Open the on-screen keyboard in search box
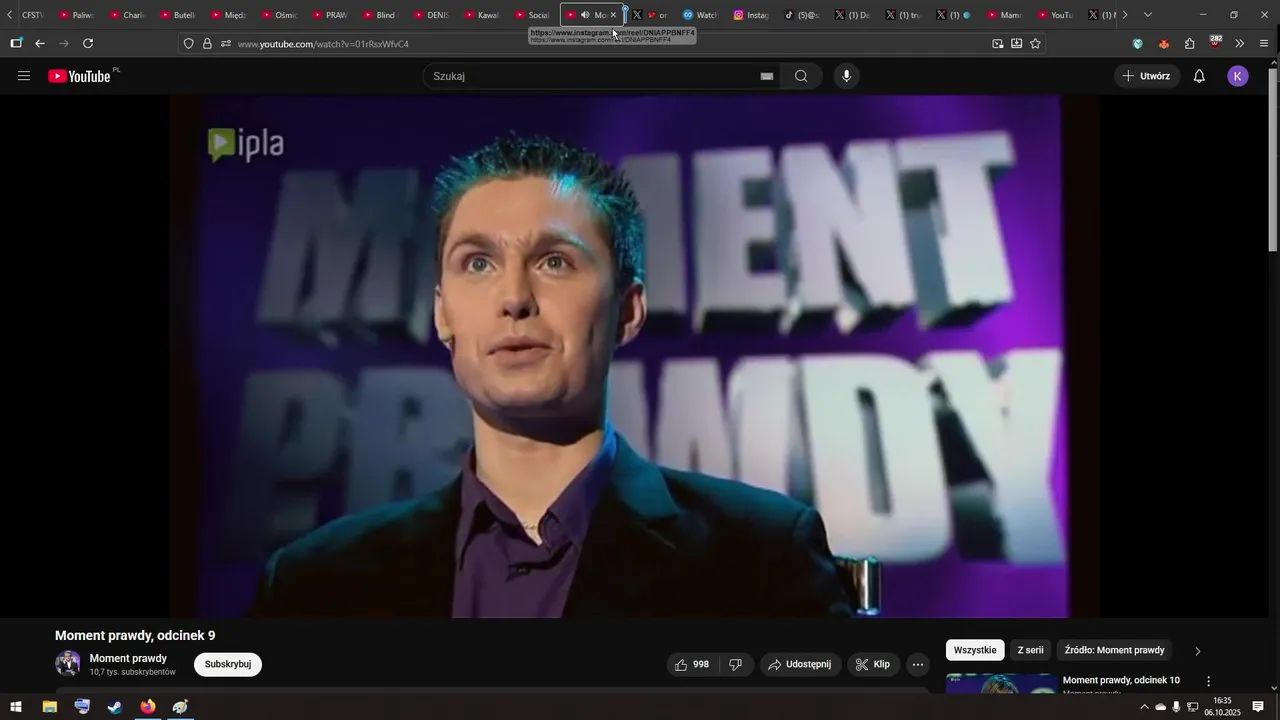This screenshot has width=1280, height=720. (767, 76)
